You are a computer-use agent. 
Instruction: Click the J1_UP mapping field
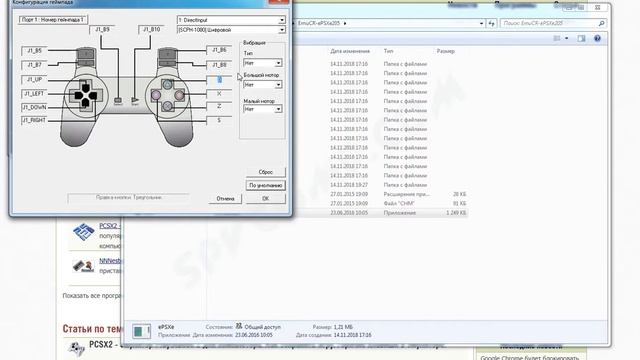click(x=34, y=80)
